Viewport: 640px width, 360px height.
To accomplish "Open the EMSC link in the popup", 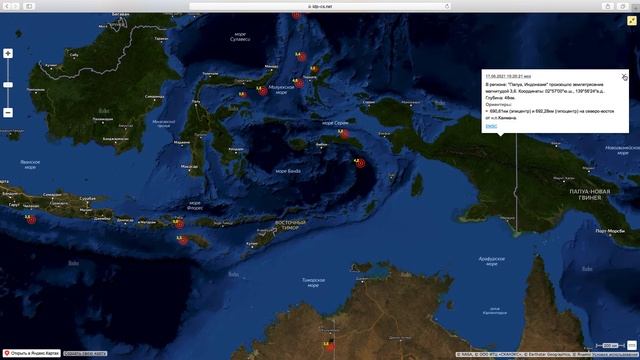I will tap(491, 126).
